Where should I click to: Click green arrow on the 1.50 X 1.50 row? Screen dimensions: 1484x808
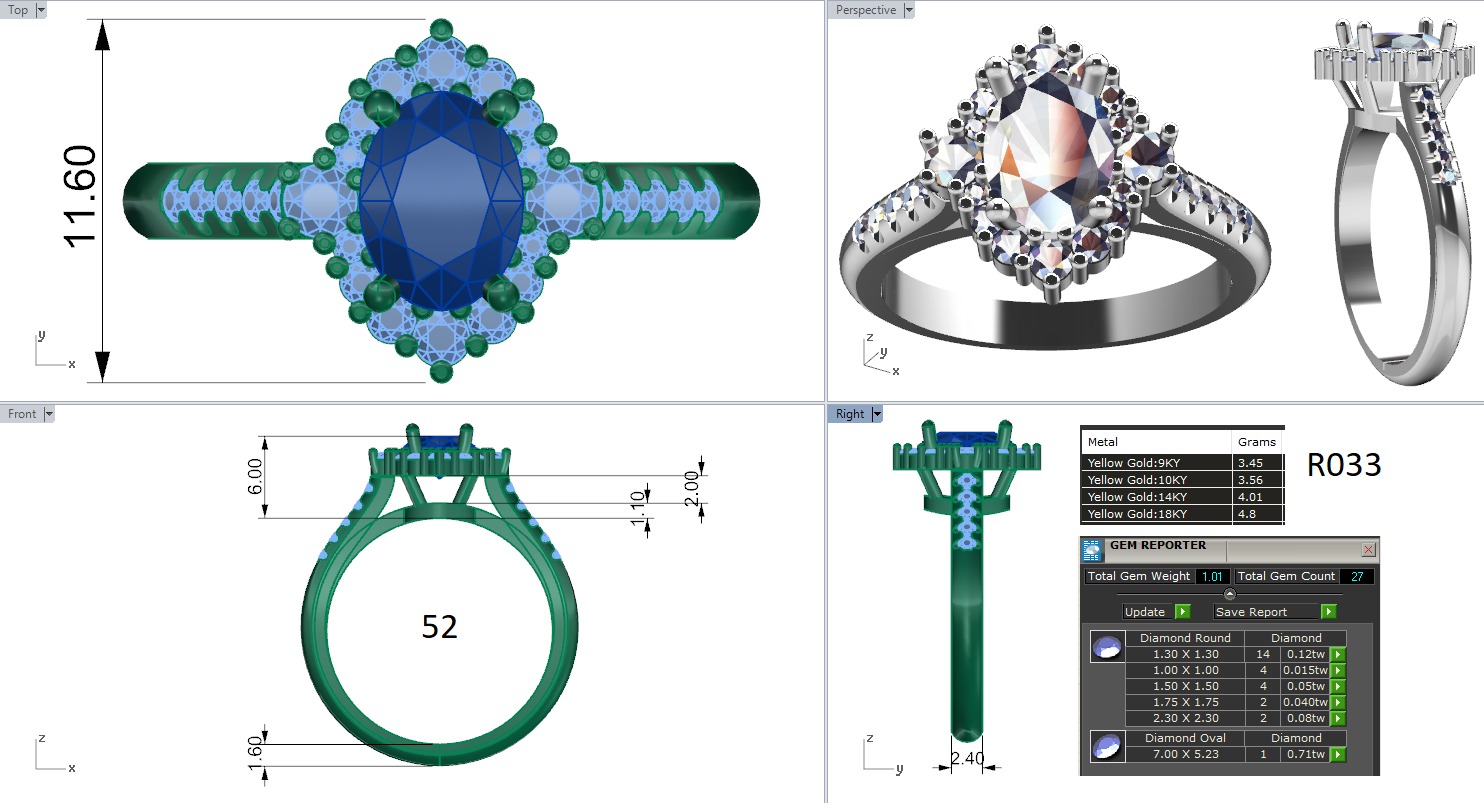point(1337,687)
